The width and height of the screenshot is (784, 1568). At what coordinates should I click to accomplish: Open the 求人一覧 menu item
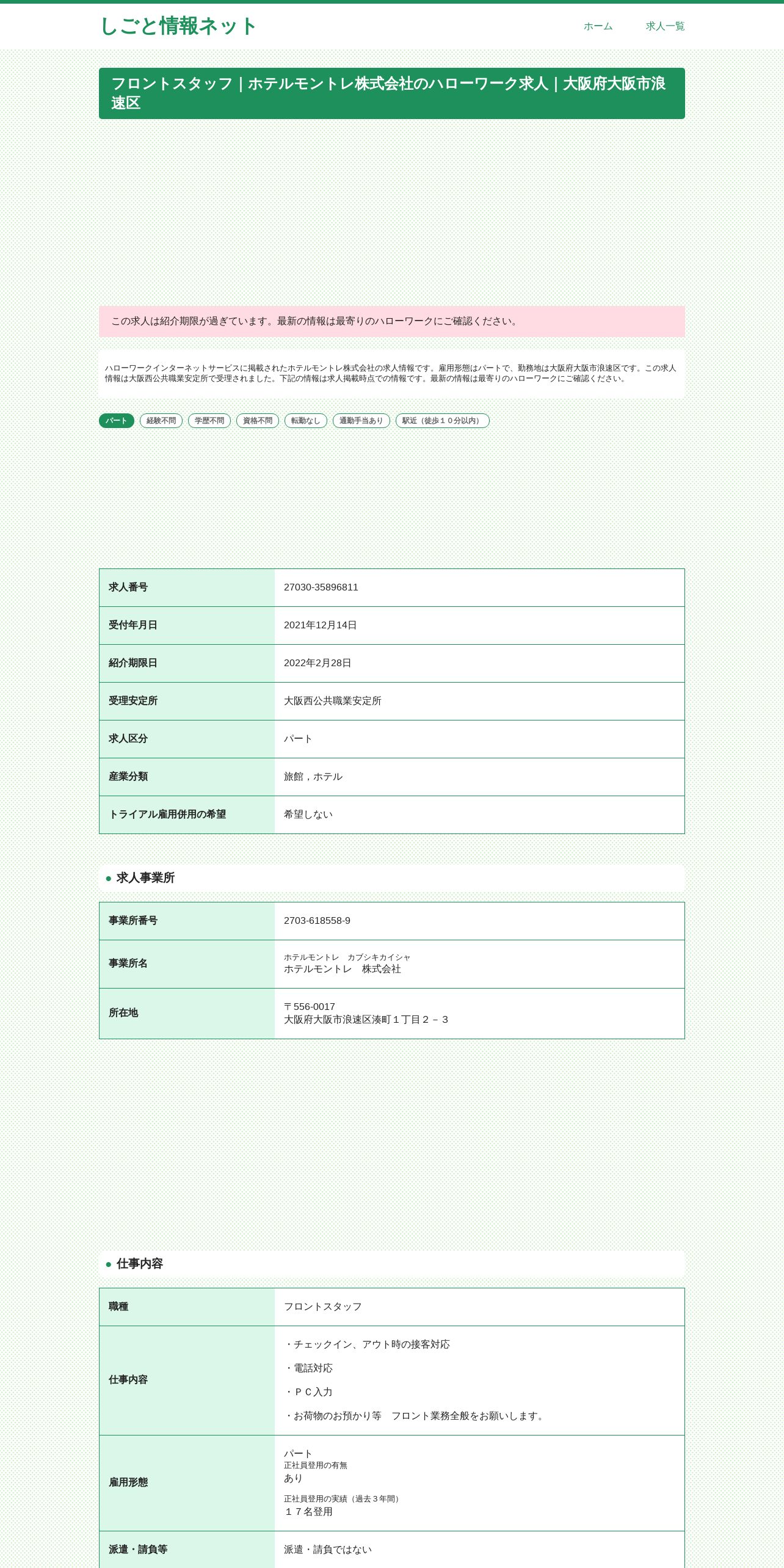tap(665, 26)
